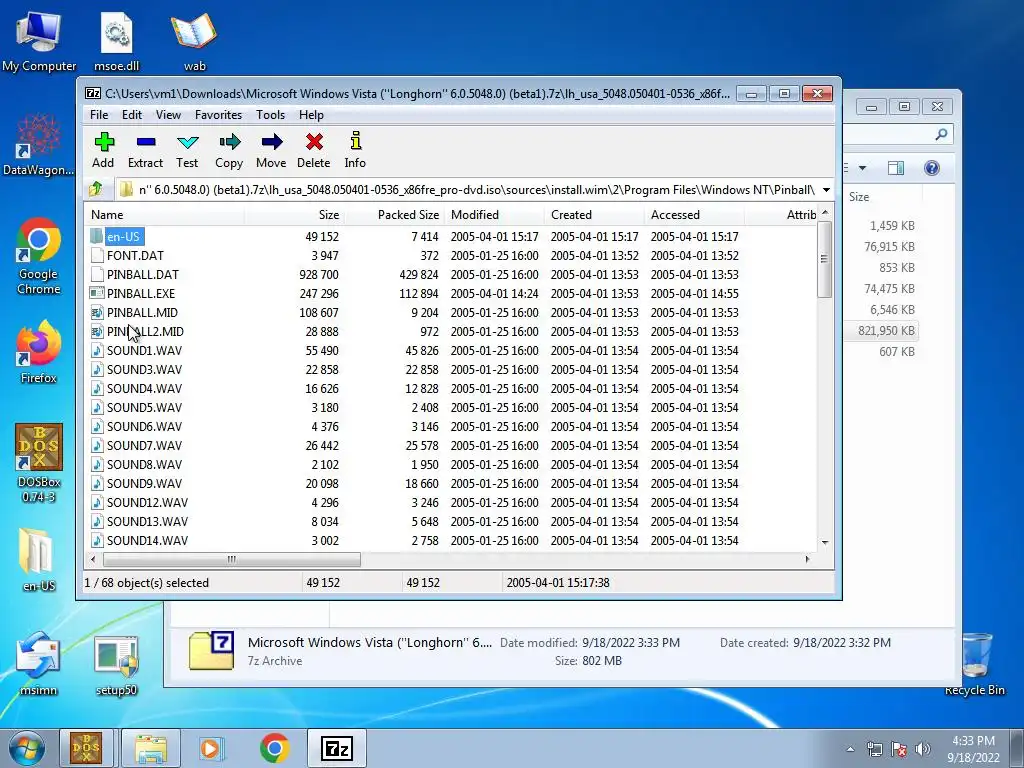Select the PINBALL.DAT file
The width and height of the screenshot is (1024, 768).
pos(142,274)
